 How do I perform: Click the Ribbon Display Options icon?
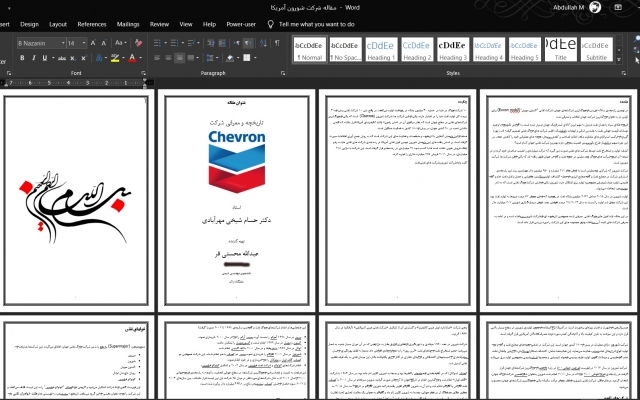tap(618, 7)
